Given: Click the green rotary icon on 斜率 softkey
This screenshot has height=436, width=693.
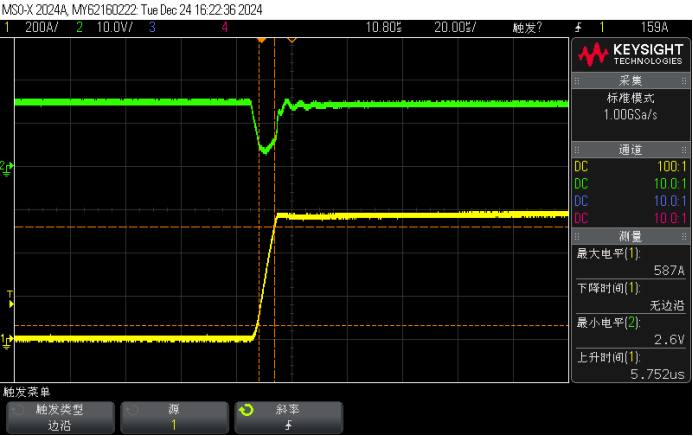Looking at the screenshot, I should pyautogui.click(x=246, y=410).
